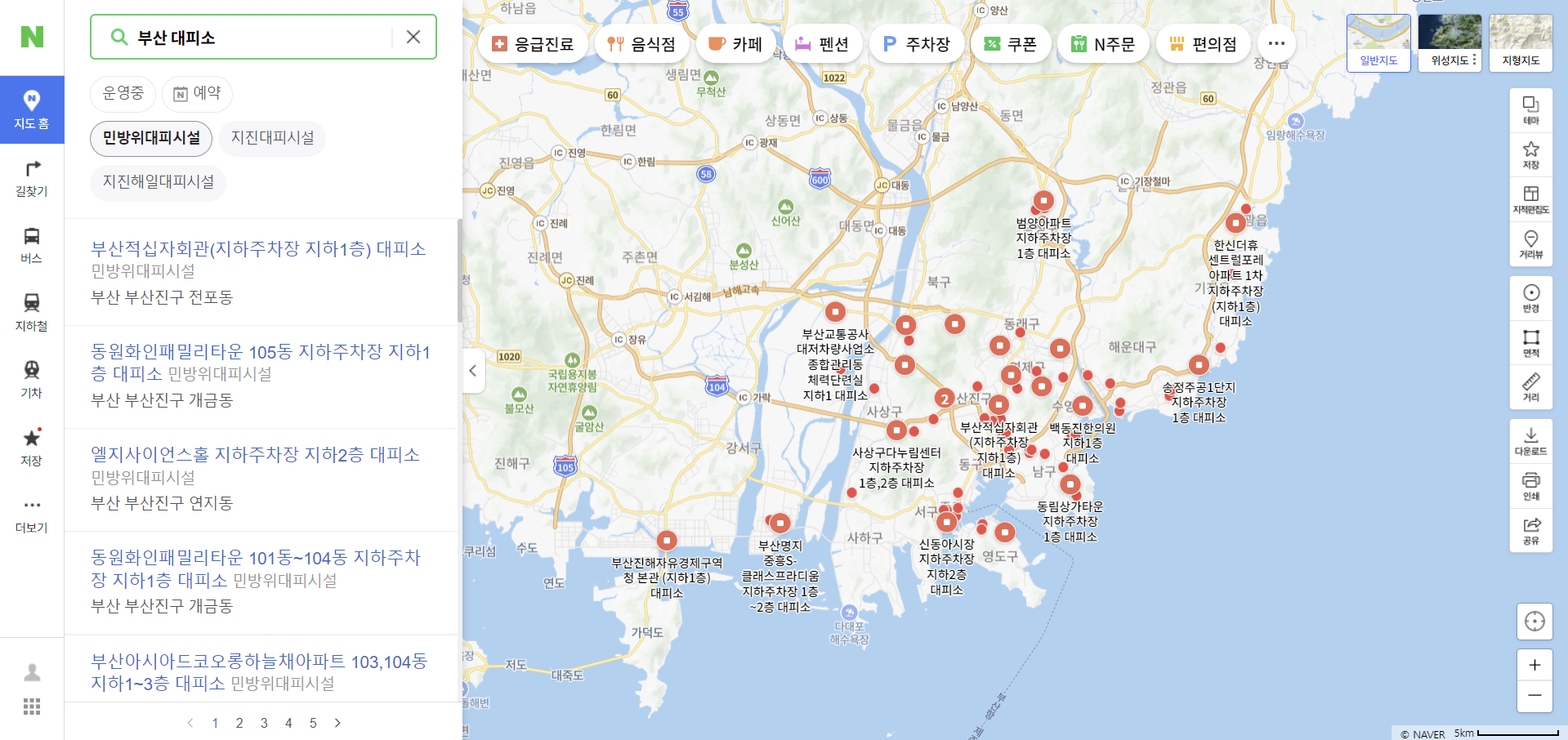Zoom in the map with plus

1534,665
